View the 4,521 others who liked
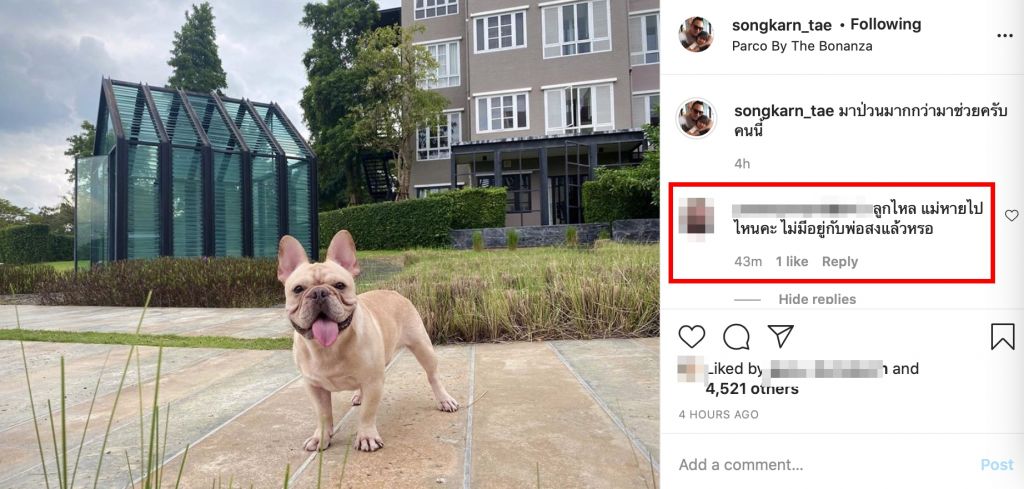 click(x=752, y=389)
